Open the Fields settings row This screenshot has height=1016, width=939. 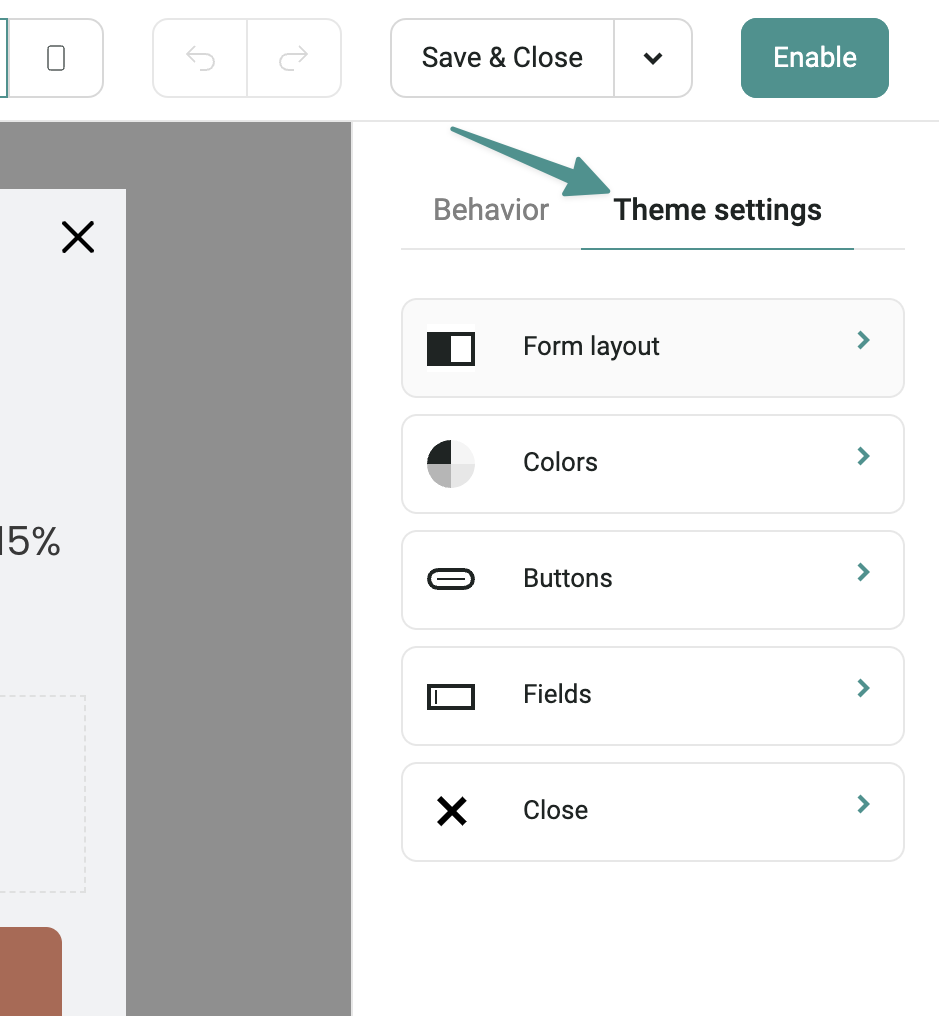point(653,696)
